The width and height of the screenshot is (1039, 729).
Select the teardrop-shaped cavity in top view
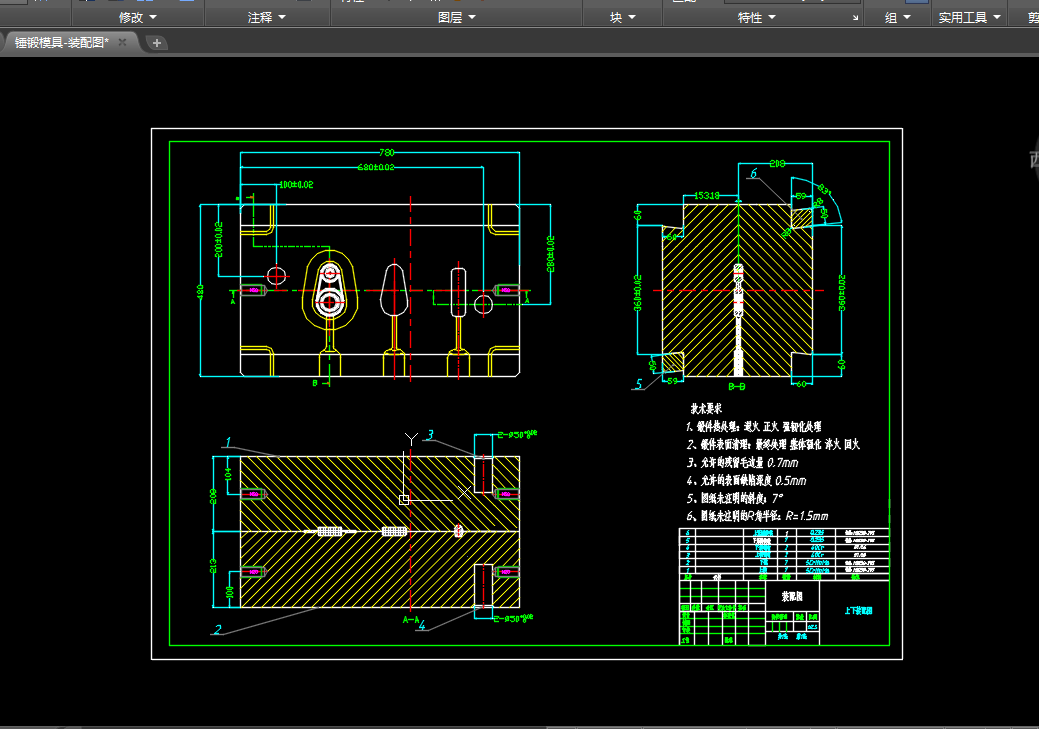394,290
